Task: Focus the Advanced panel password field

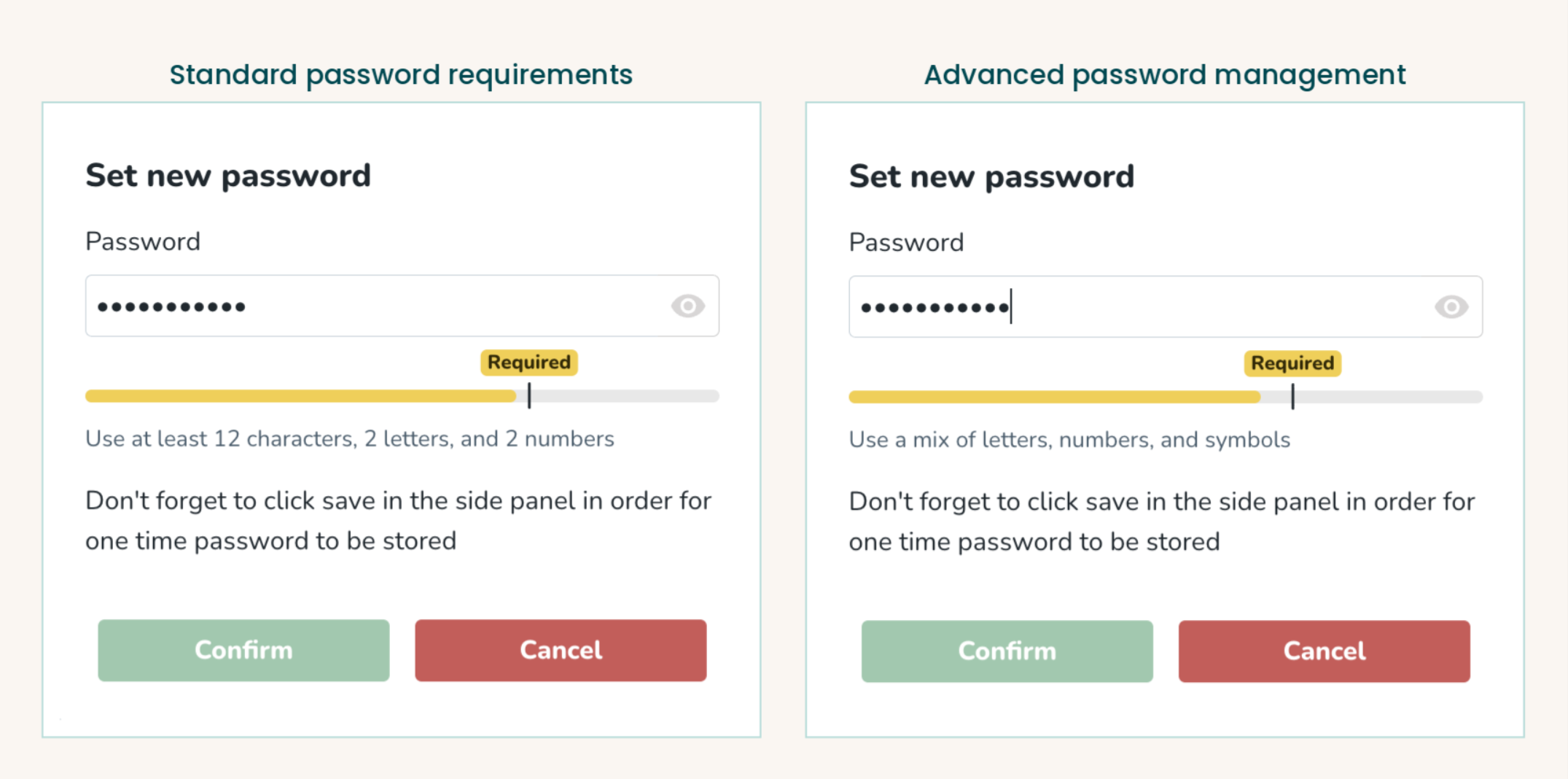Action: 1166,306
